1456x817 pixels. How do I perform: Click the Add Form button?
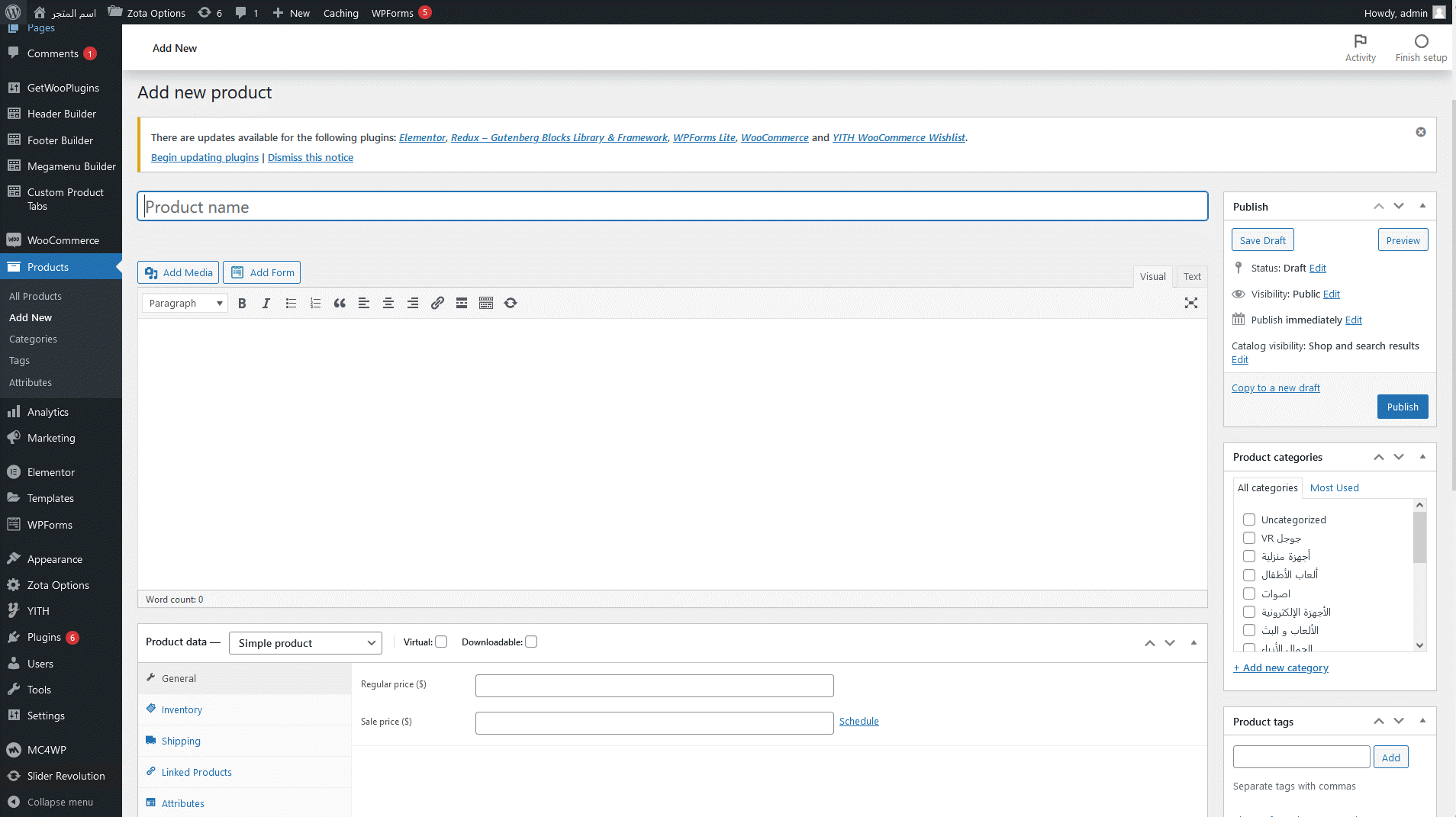click(262, 272)
